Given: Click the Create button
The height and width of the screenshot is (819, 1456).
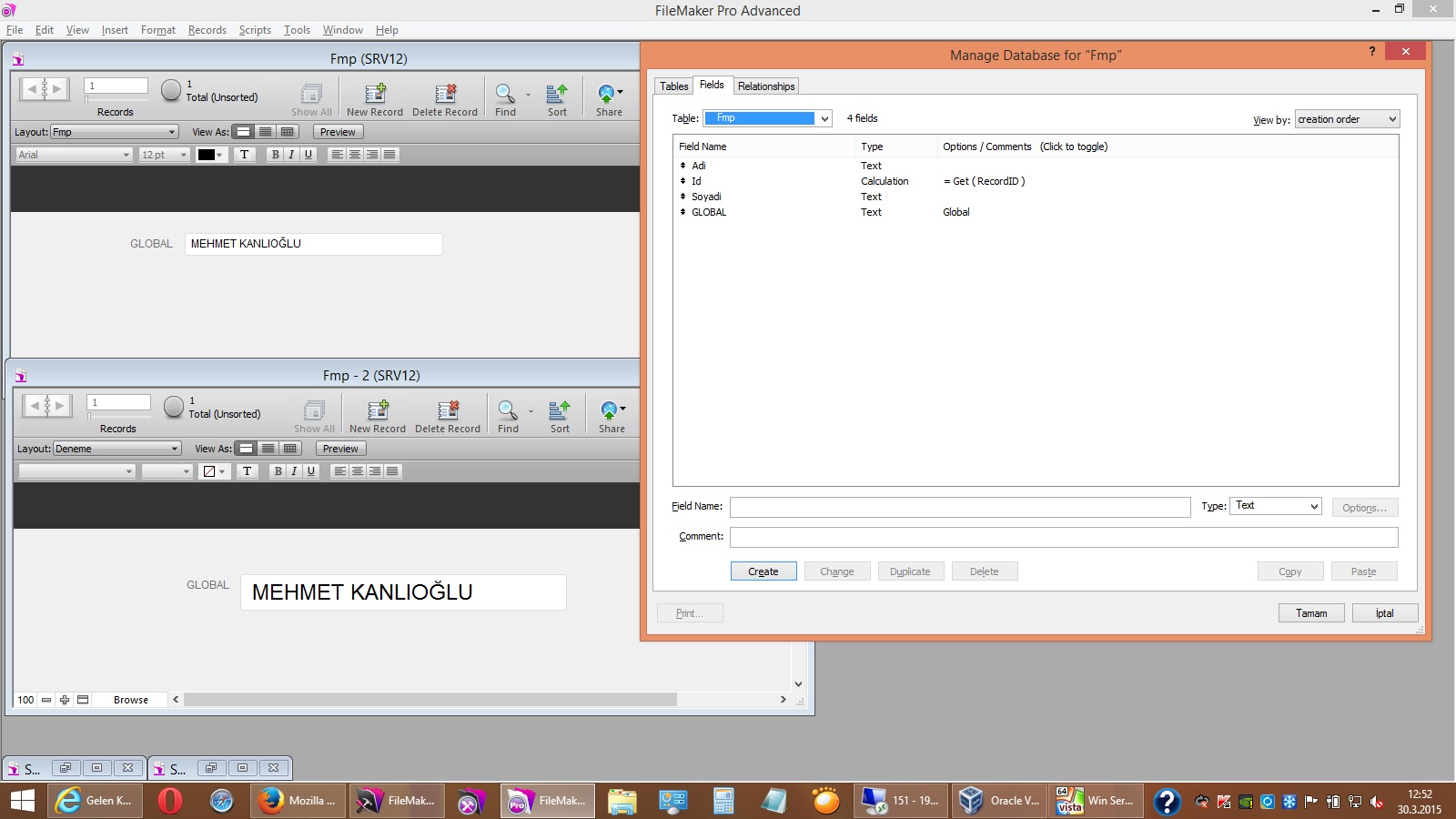Looking at the screenshot, I should point(763,571).
